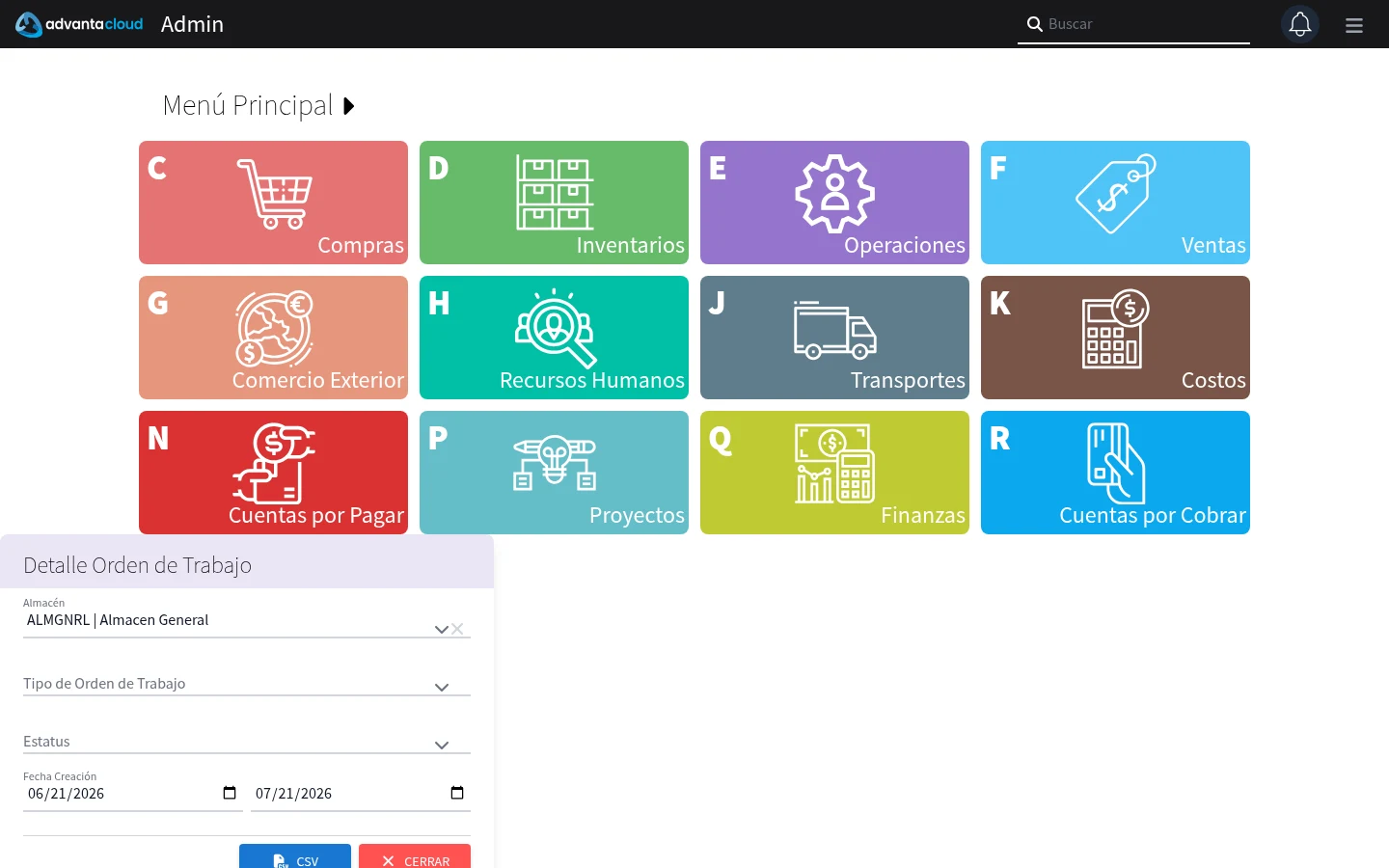Image resolution: width=1389 pixels, height=868 pixels.
Task: Click the Inventarios tile label
Action: 630,245
